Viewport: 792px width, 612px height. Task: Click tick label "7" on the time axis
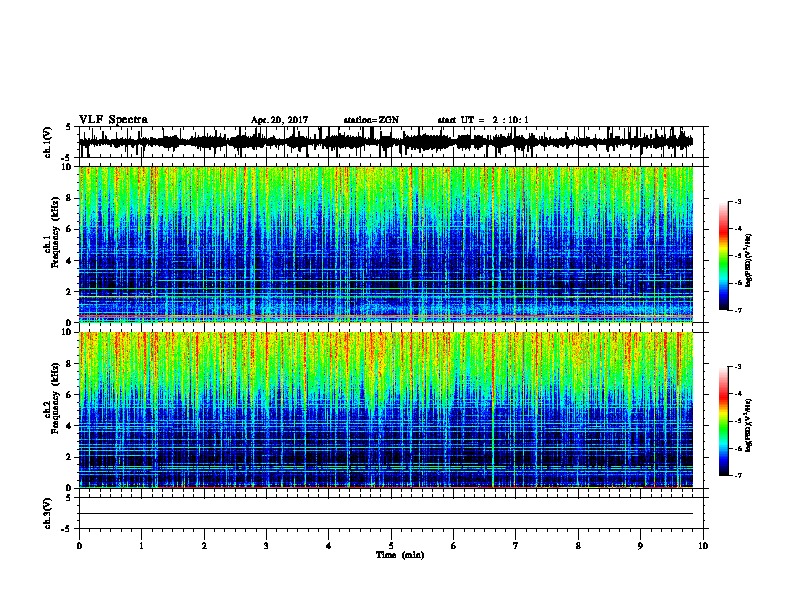pyautogui.click(x=516, y=546)
